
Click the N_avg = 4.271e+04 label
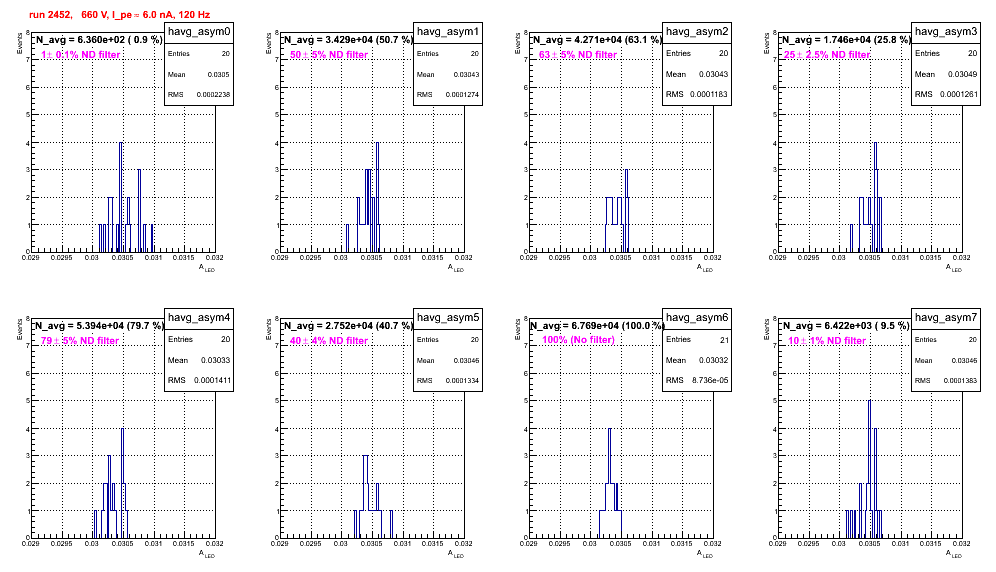[597, 40]
